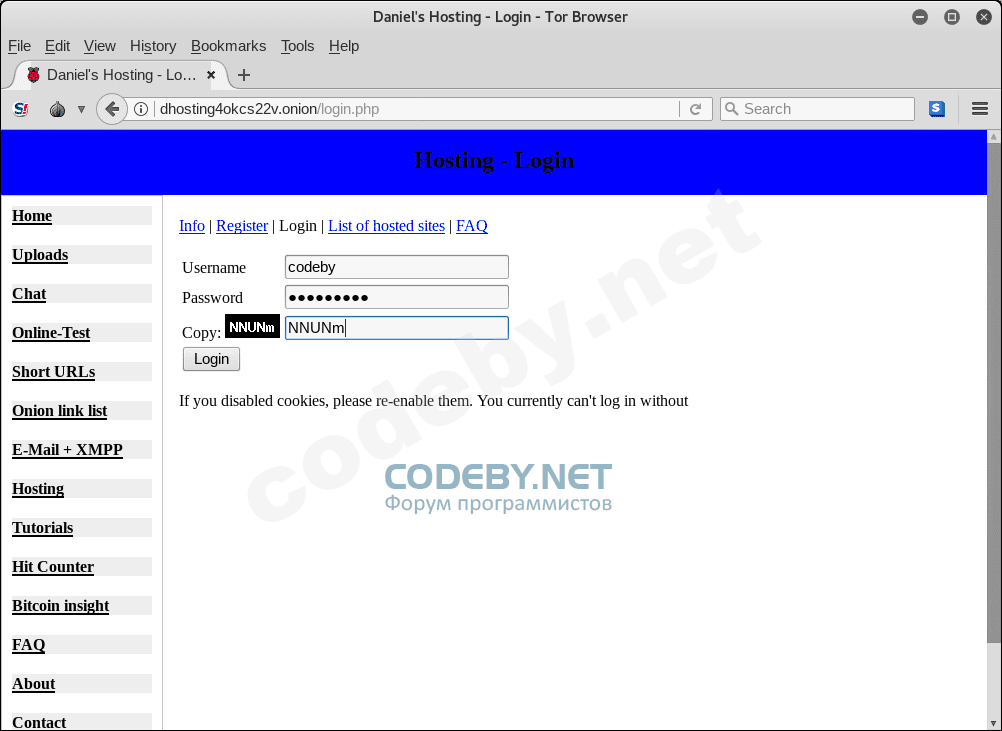The image size is (1002, 731).
Task: Close the Daniel's Hosting tab
Action: pos(211,75)
